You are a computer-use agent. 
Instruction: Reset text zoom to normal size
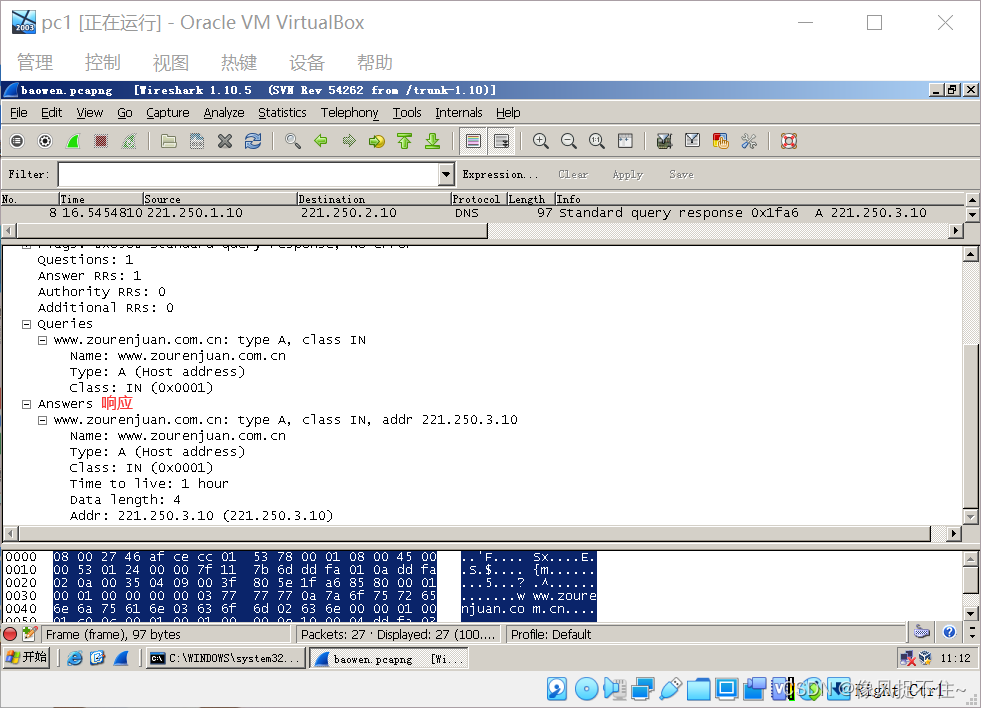(597, 141)
